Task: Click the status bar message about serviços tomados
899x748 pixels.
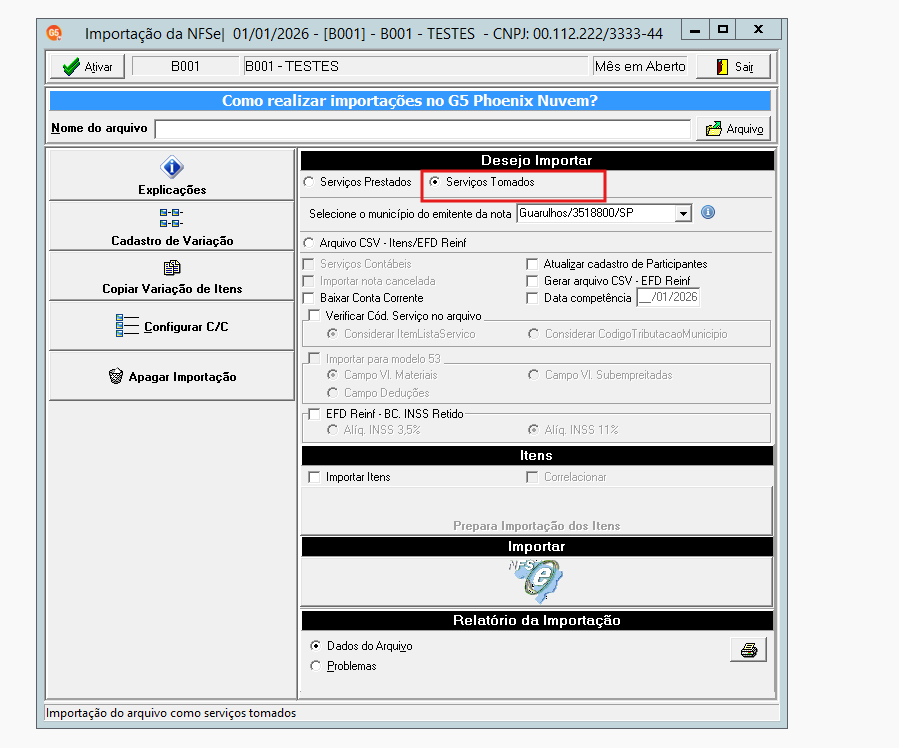Action: [x=171, y=713]
